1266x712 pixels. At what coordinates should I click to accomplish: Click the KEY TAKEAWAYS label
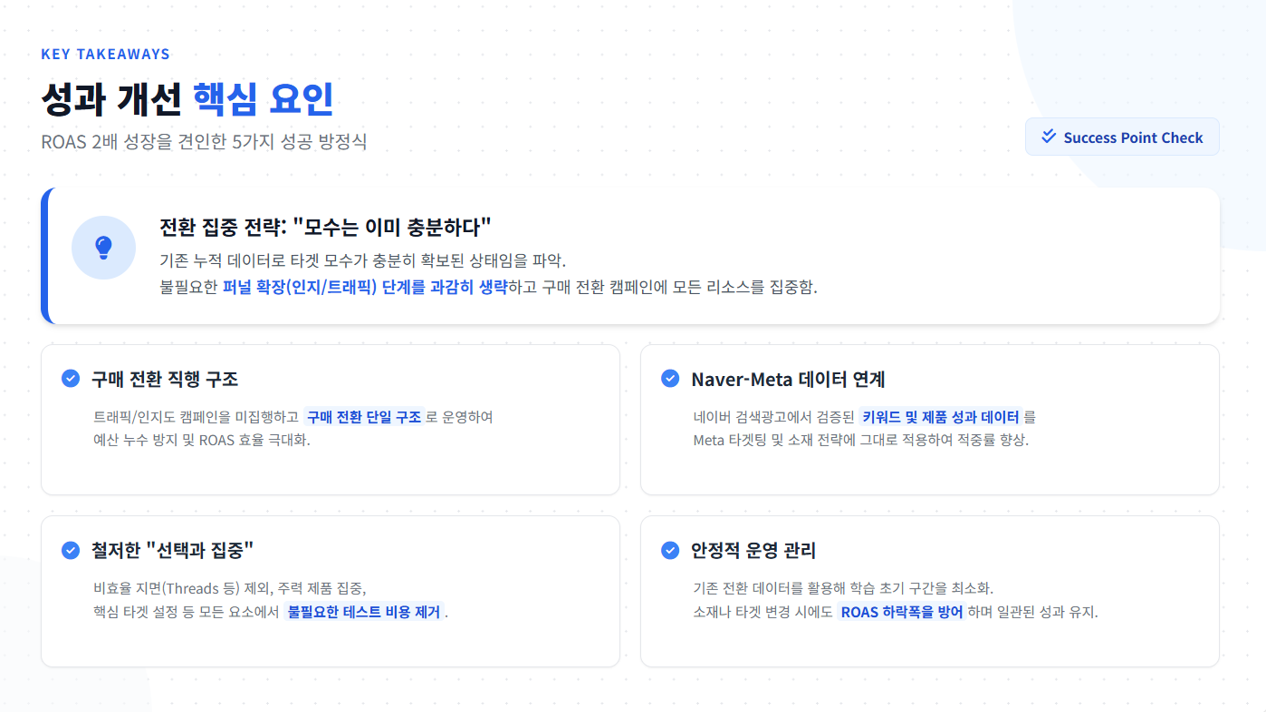pos(105,54)
